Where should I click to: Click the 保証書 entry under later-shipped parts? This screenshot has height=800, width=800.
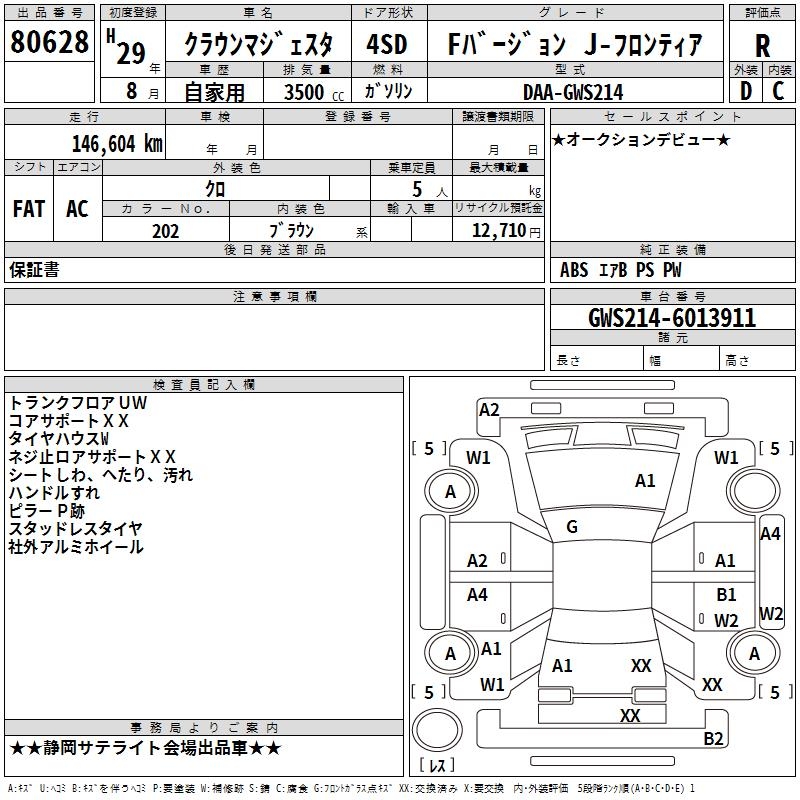tap(34, 269)
